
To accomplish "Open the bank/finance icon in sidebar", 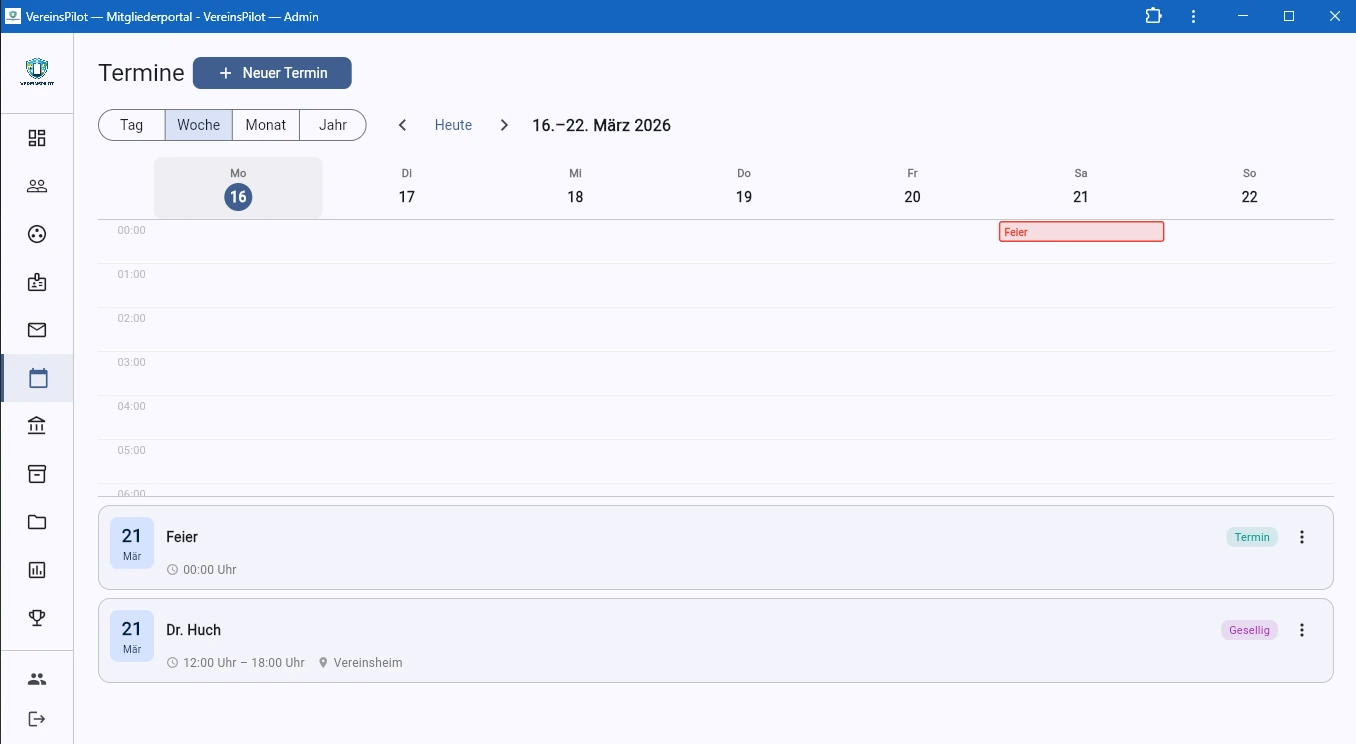I will (37, 426).
